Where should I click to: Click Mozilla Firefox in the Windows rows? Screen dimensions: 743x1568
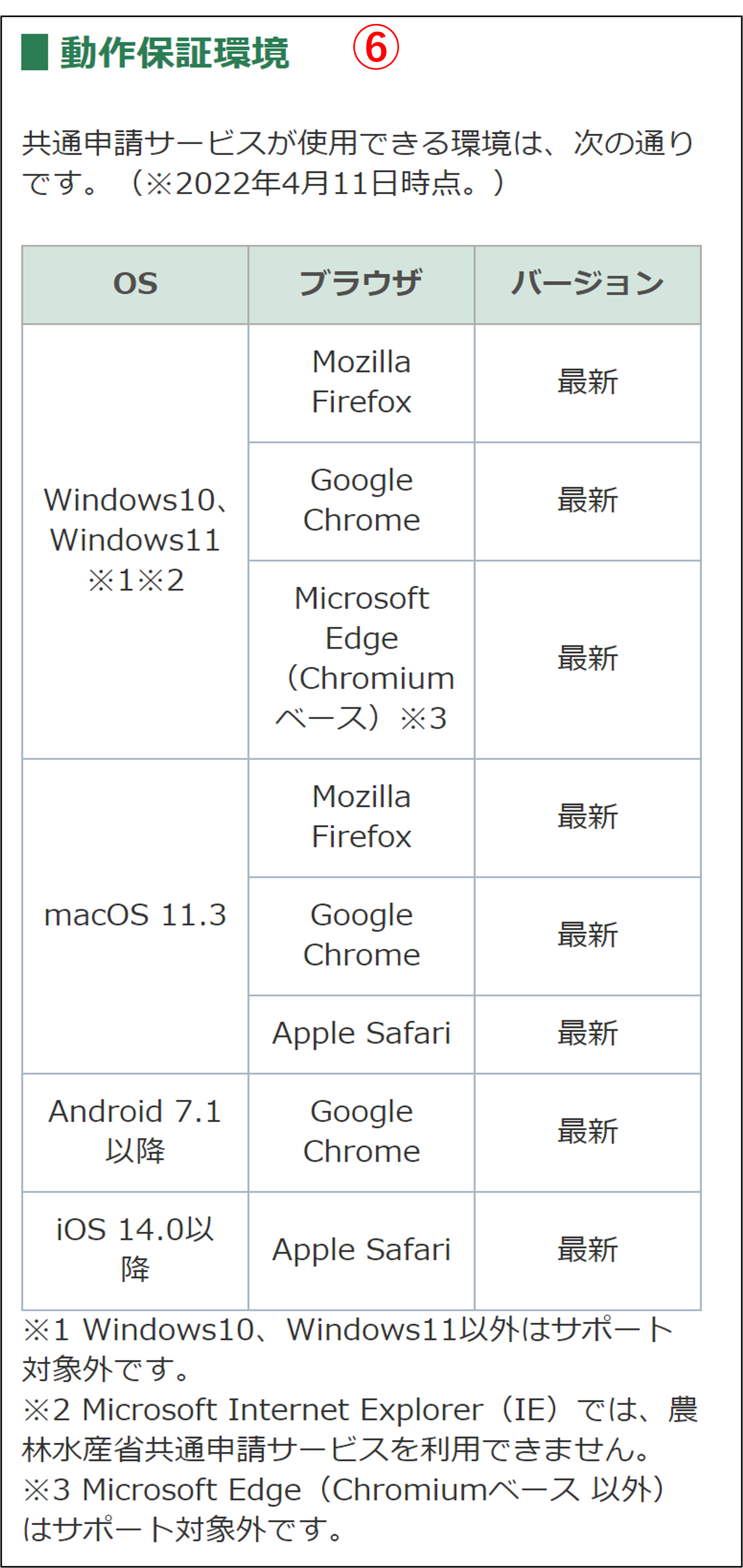361,382
